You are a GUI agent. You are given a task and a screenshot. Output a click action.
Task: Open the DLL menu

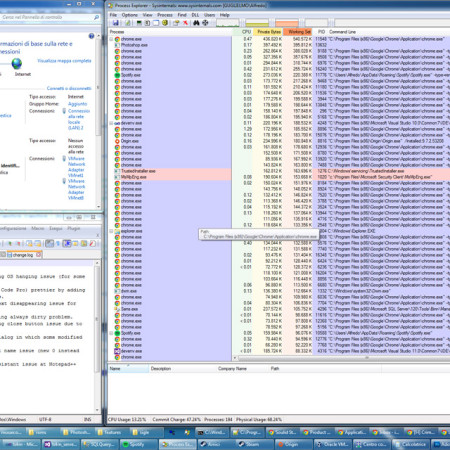195,15
